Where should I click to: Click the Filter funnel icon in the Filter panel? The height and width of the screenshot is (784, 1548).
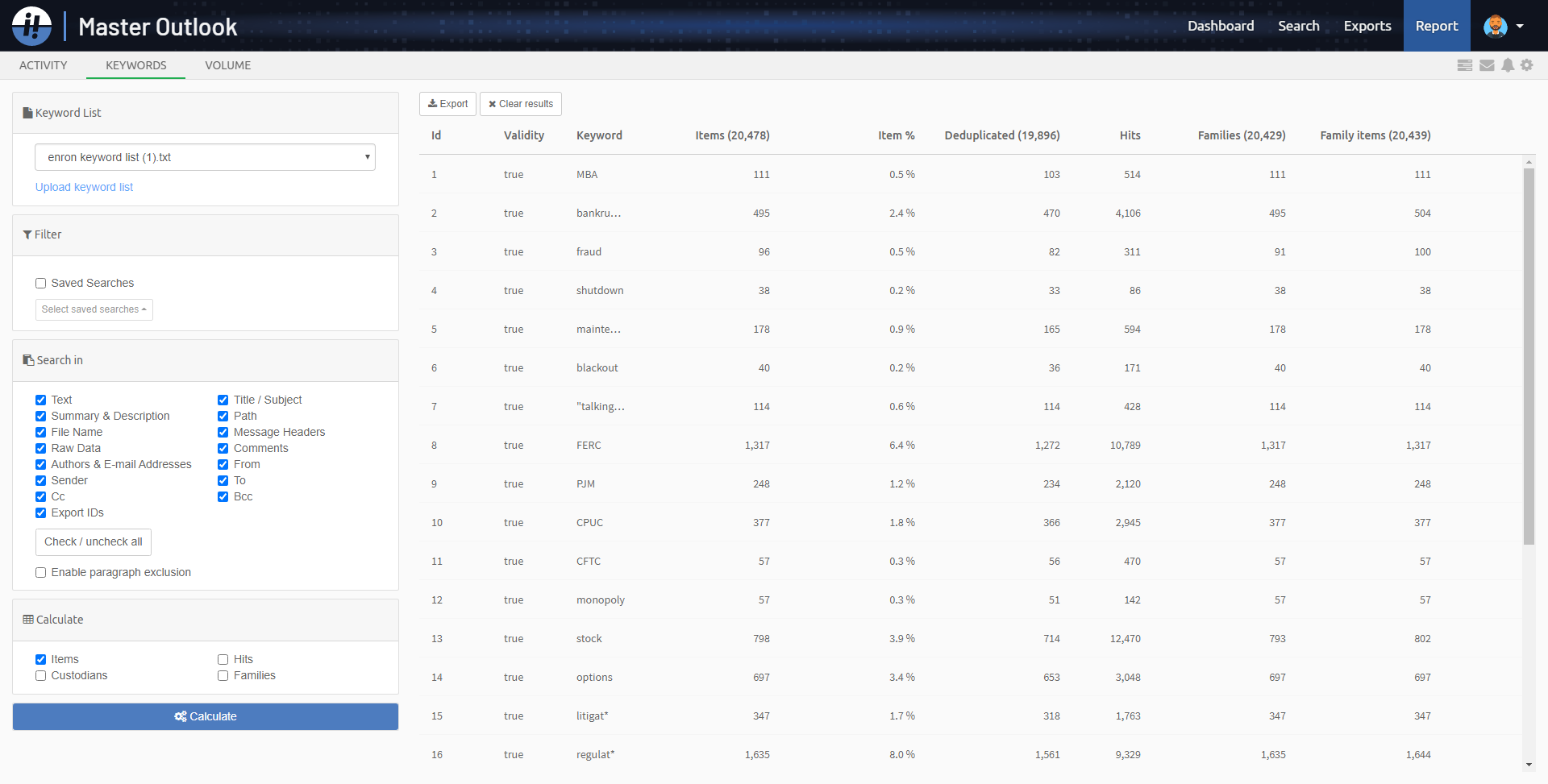(x=27, y=234)
